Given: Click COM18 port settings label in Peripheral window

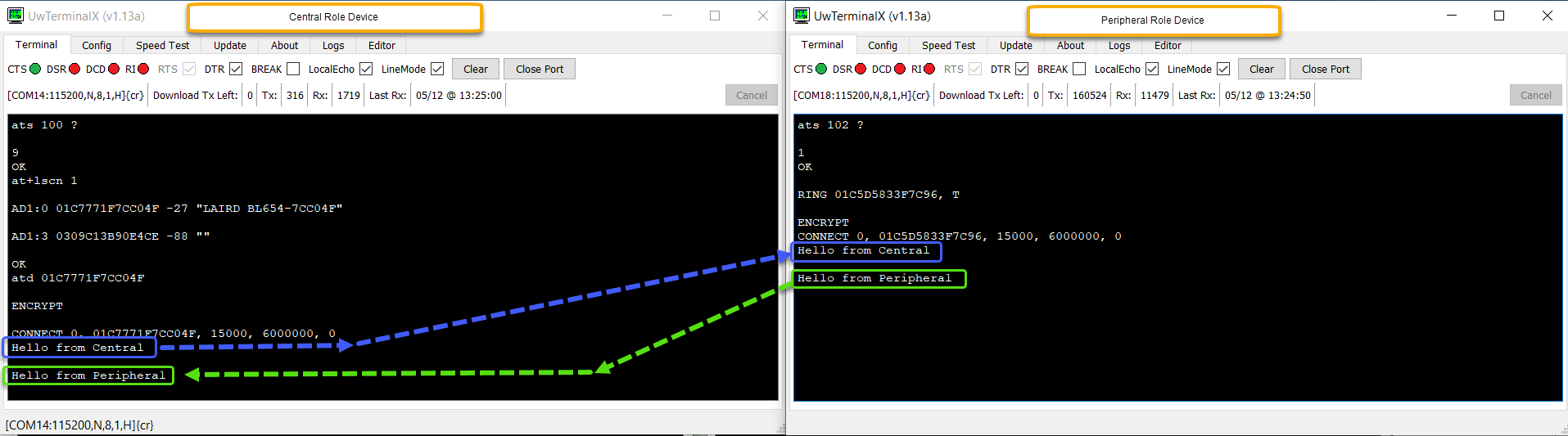Looking at the screenshot, I should click(862, 95).
